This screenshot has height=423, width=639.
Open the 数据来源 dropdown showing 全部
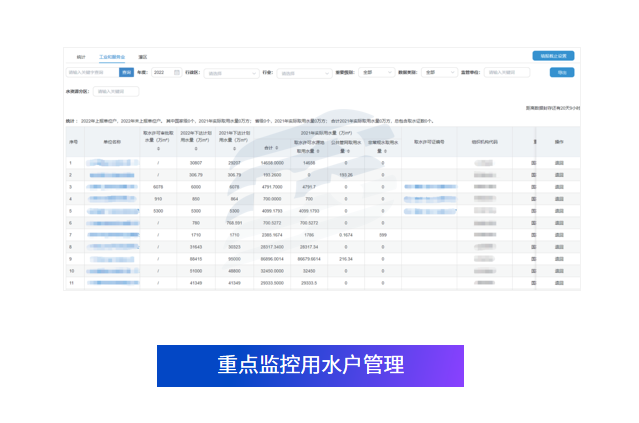(439, 73)
